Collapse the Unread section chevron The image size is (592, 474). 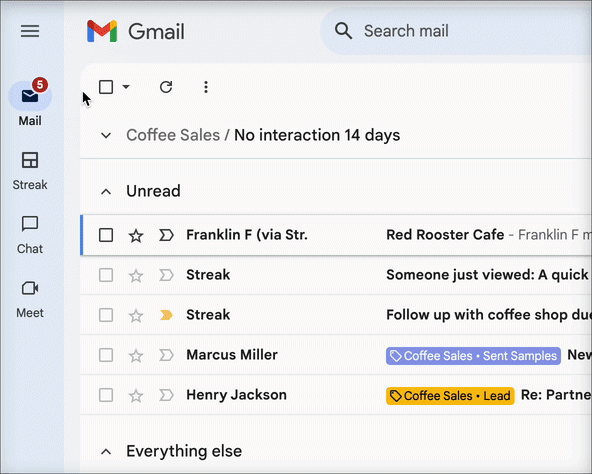click(106, 191)
